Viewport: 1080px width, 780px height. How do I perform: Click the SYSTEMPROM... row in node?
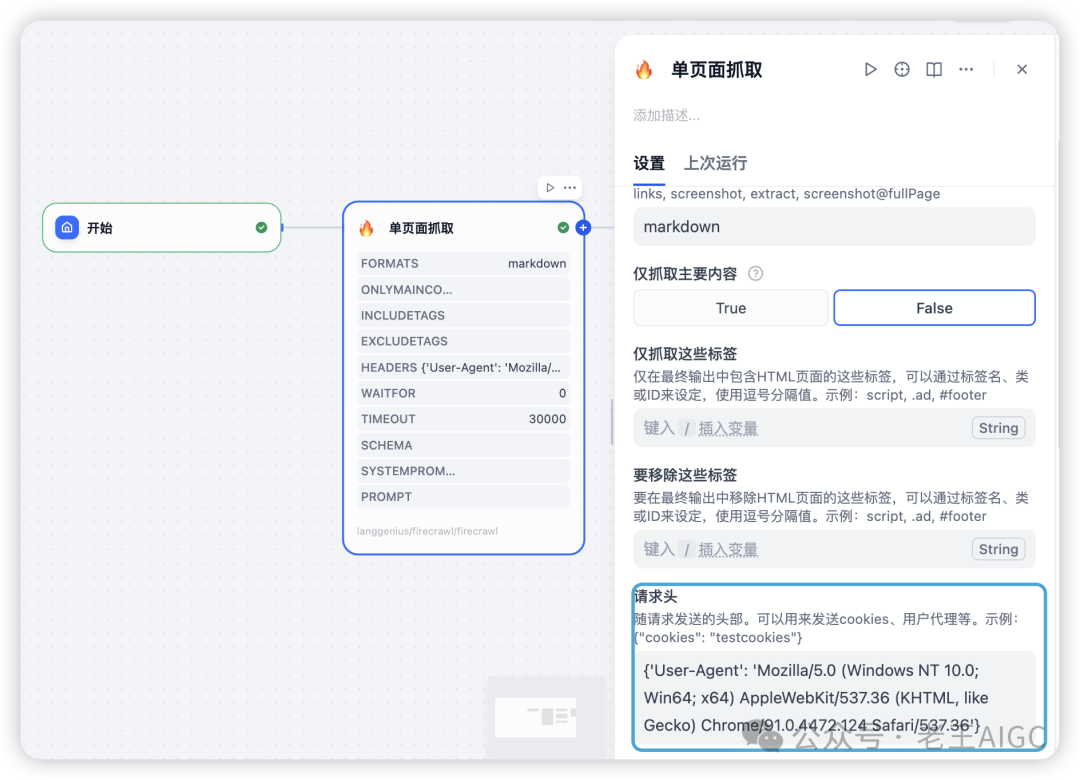[x=463, y=471]
